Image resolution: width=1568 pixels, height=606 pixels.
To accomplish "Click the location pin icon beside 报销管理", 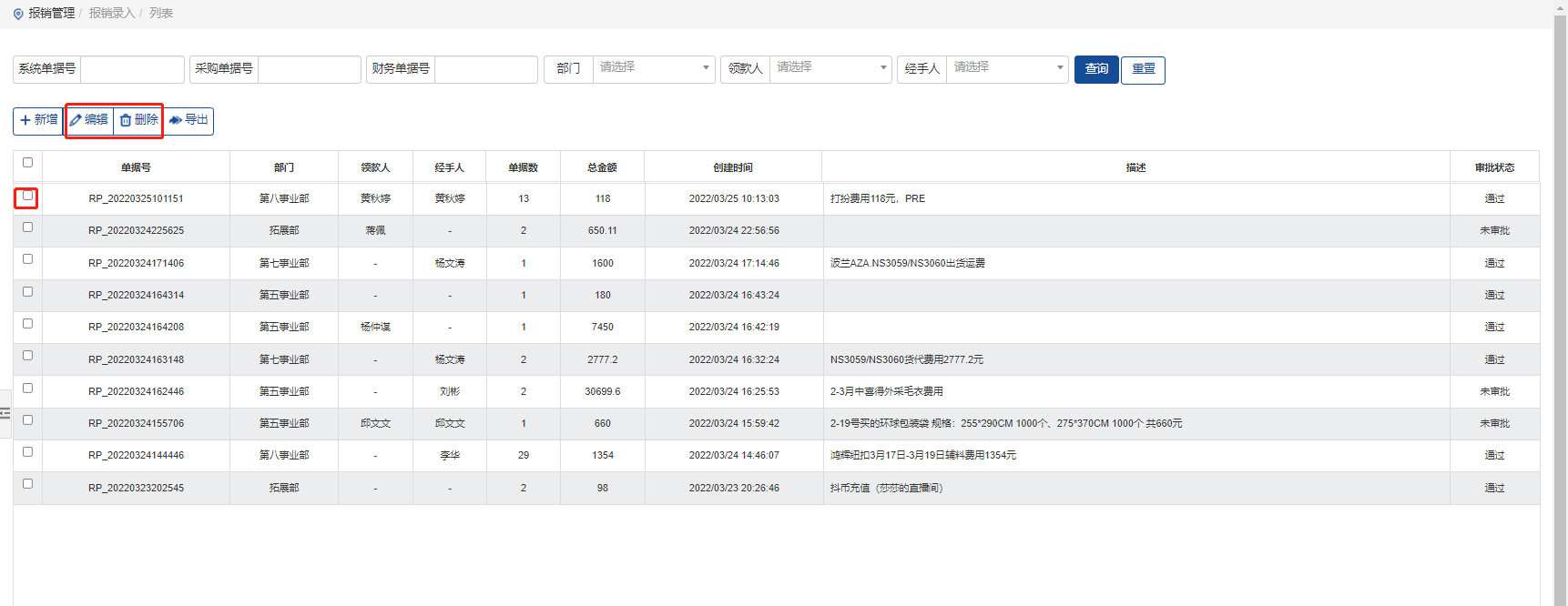I will pos(18,14).
